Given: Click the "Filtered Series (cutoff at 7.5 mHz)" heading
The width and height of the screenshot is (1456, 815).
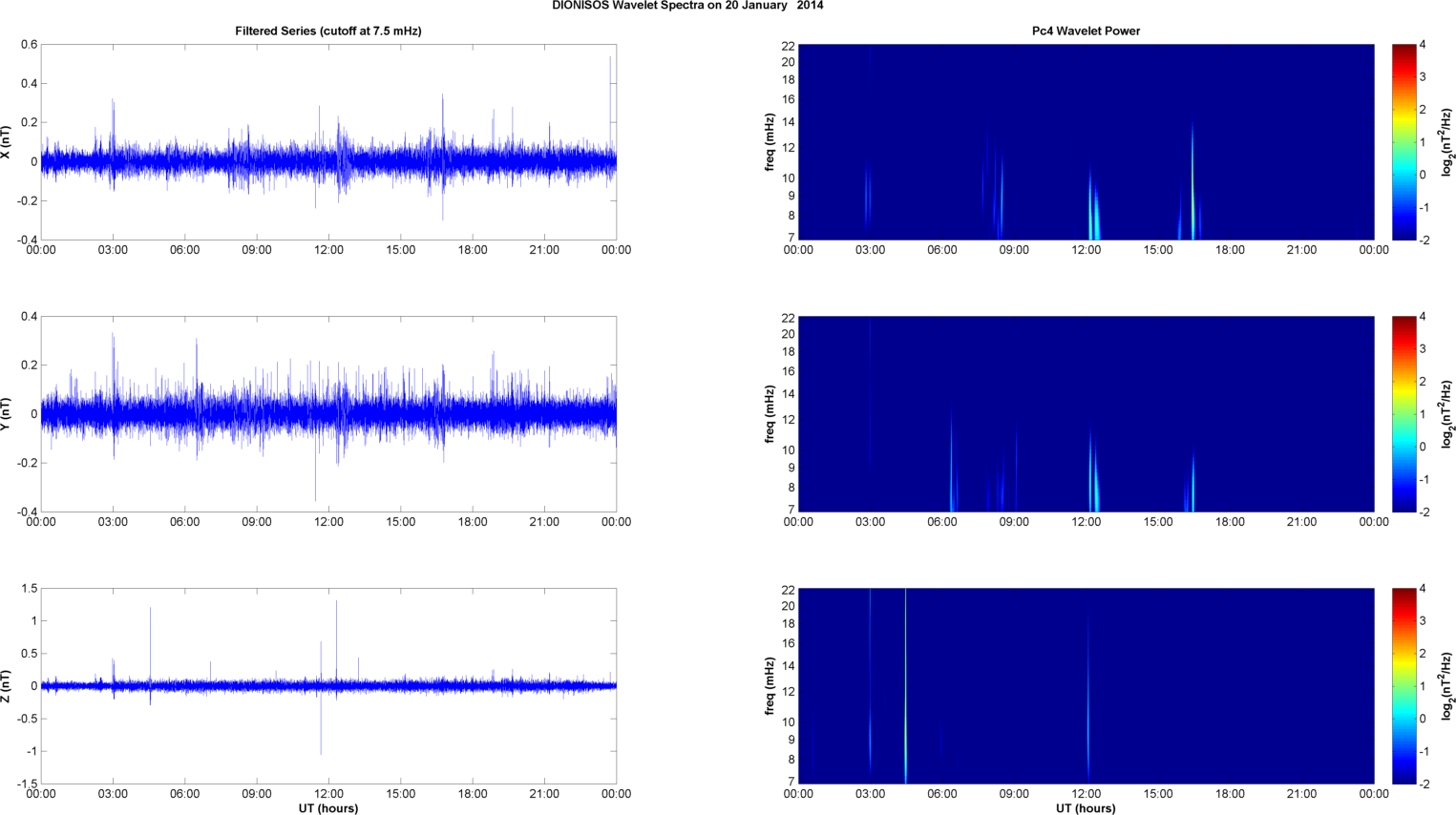Looking at the screenshot, I should (328, 31).
